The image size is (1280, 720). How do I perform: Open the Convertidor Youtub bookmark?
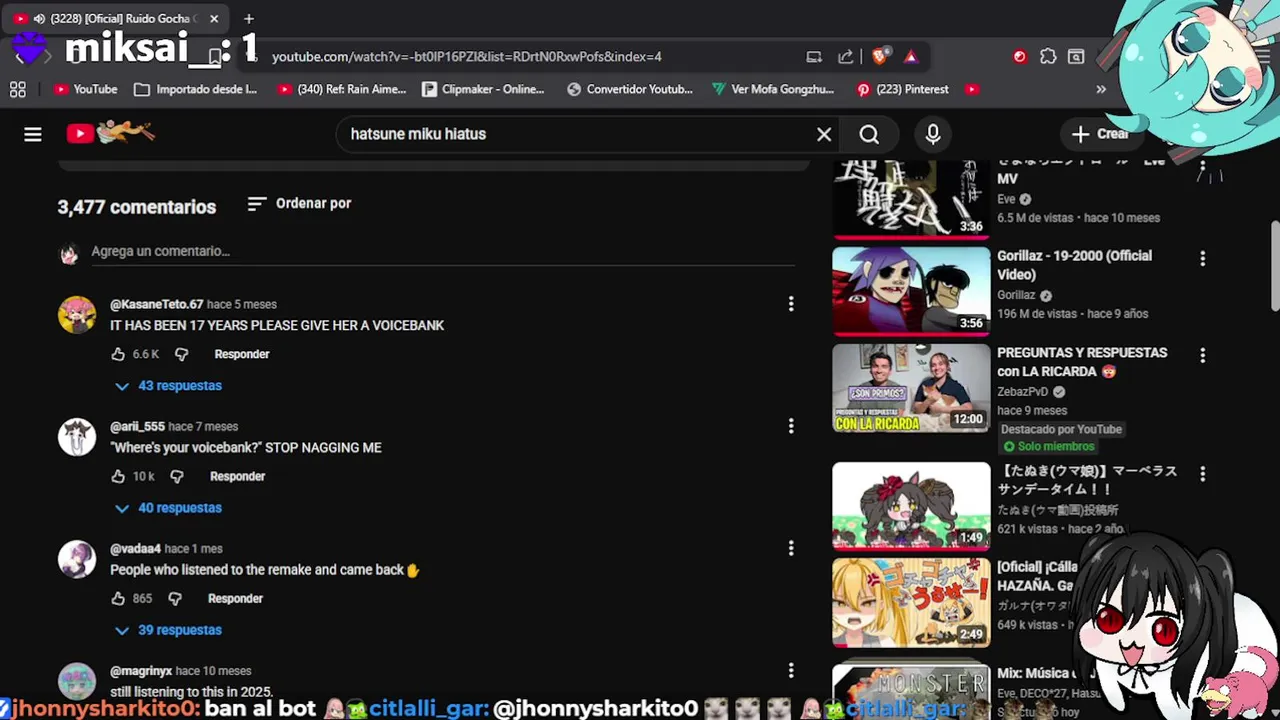pyautogui.click(x=630, y=89)
